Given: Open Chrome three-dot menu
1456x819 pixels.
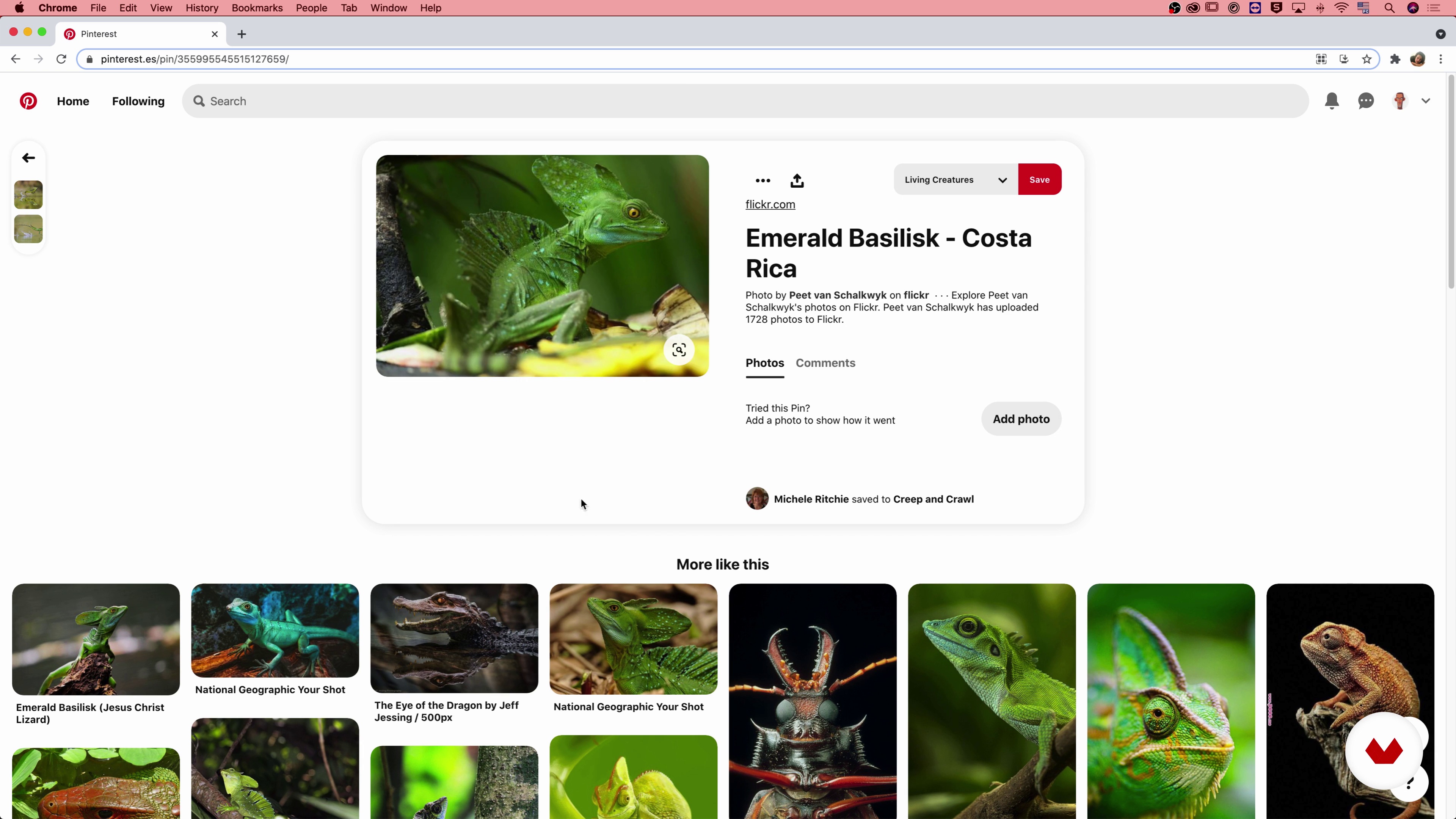Looking at the screenshot, I should click(x=1441, y=59).
